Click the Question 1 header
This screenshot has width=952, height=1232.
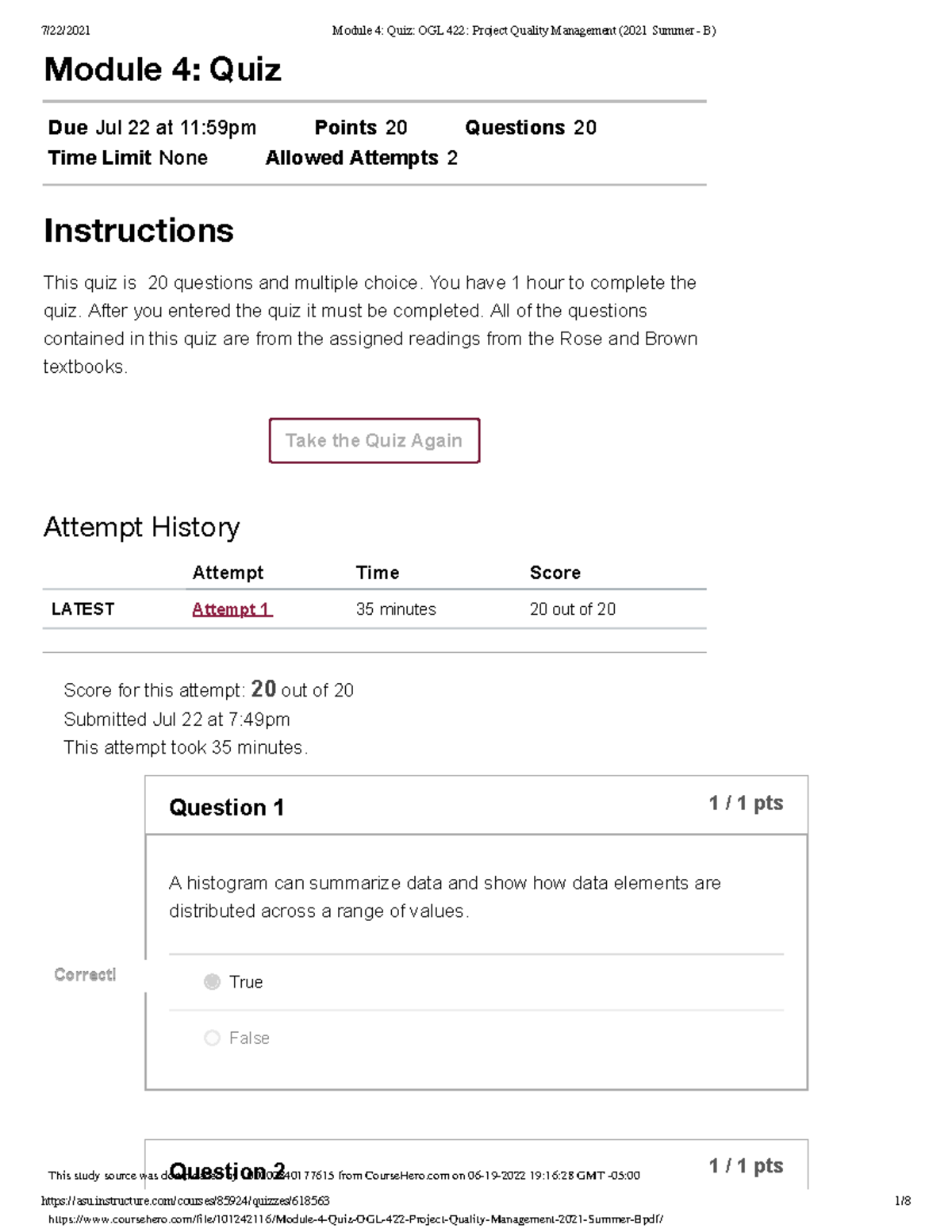pos(226,808)
